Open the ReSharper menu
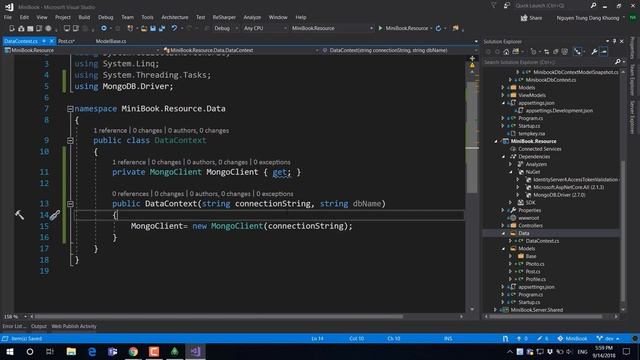 224,17
